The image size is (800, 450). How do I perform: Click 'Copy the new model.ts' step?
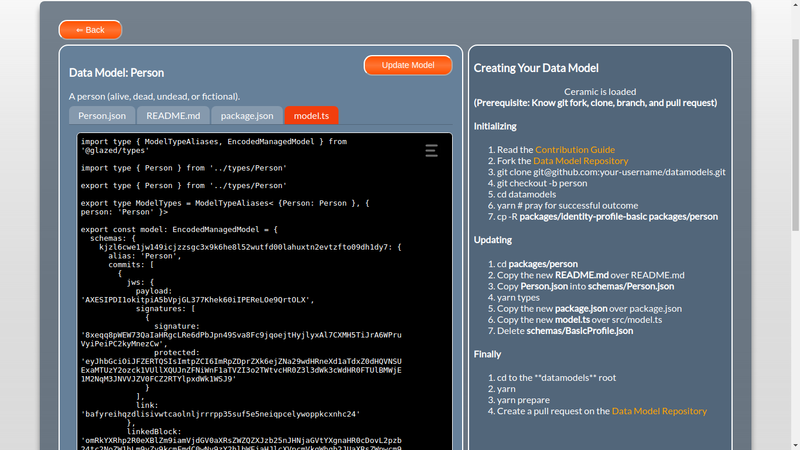pyautogui.click(x=580, y=320)
